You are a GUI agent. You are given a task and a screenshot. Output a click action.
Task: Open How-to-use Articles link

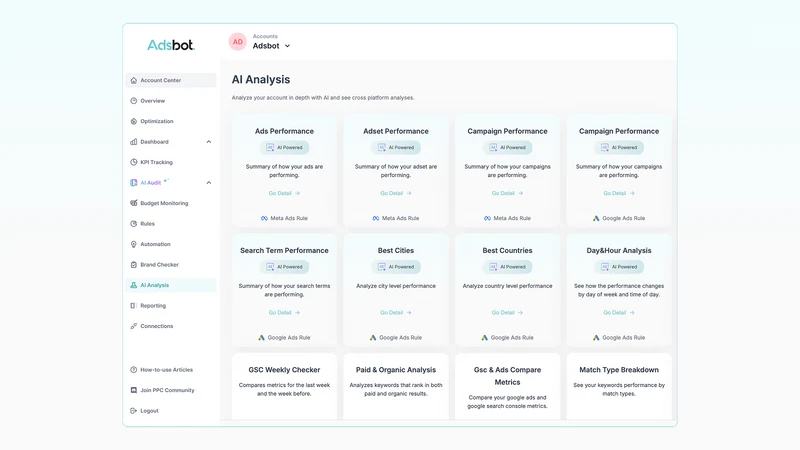(167, 370)
